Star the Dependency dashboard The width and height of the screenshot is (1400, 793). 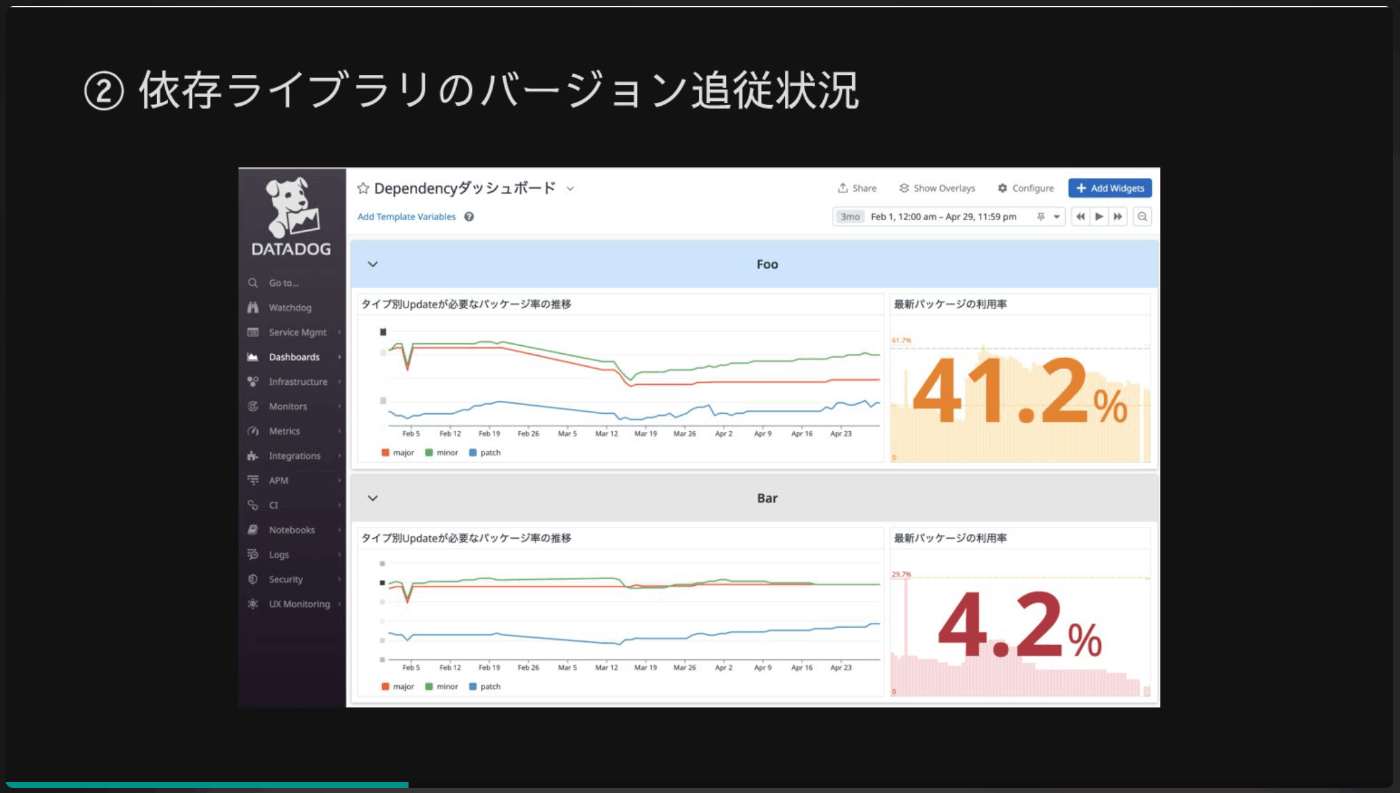click(363, 188)
